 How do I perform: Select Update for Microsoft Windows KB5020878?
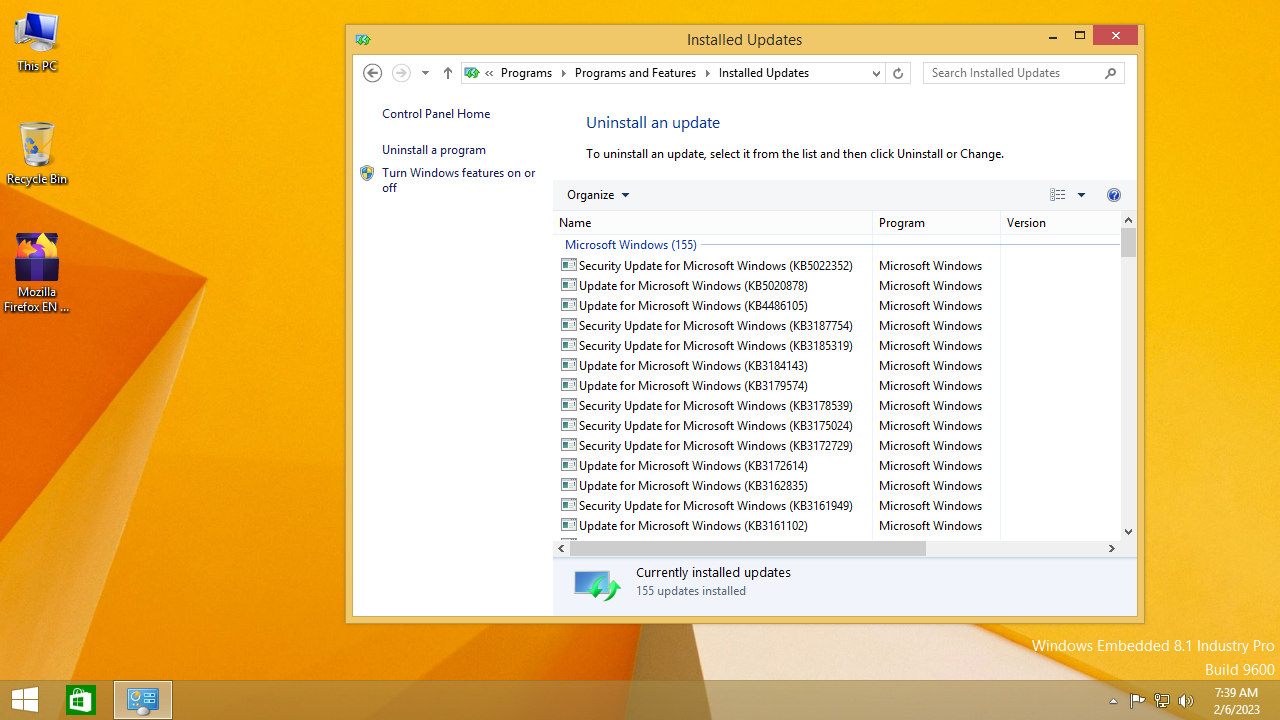tap(838, 285)
